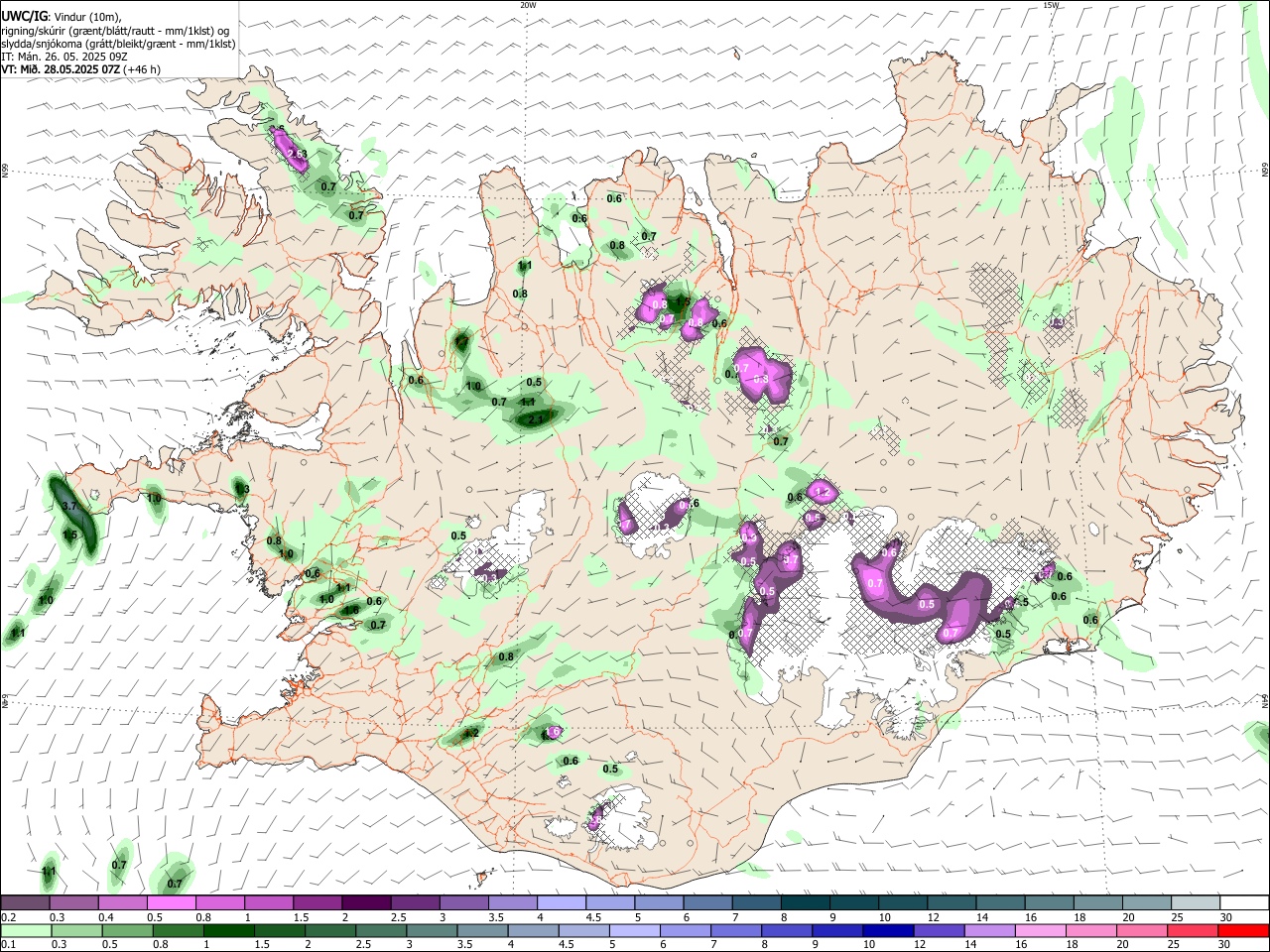Click the 'UWC/IG: Vindur (10m)' title line
1270x952 pixels.
(x=61, y=17)
